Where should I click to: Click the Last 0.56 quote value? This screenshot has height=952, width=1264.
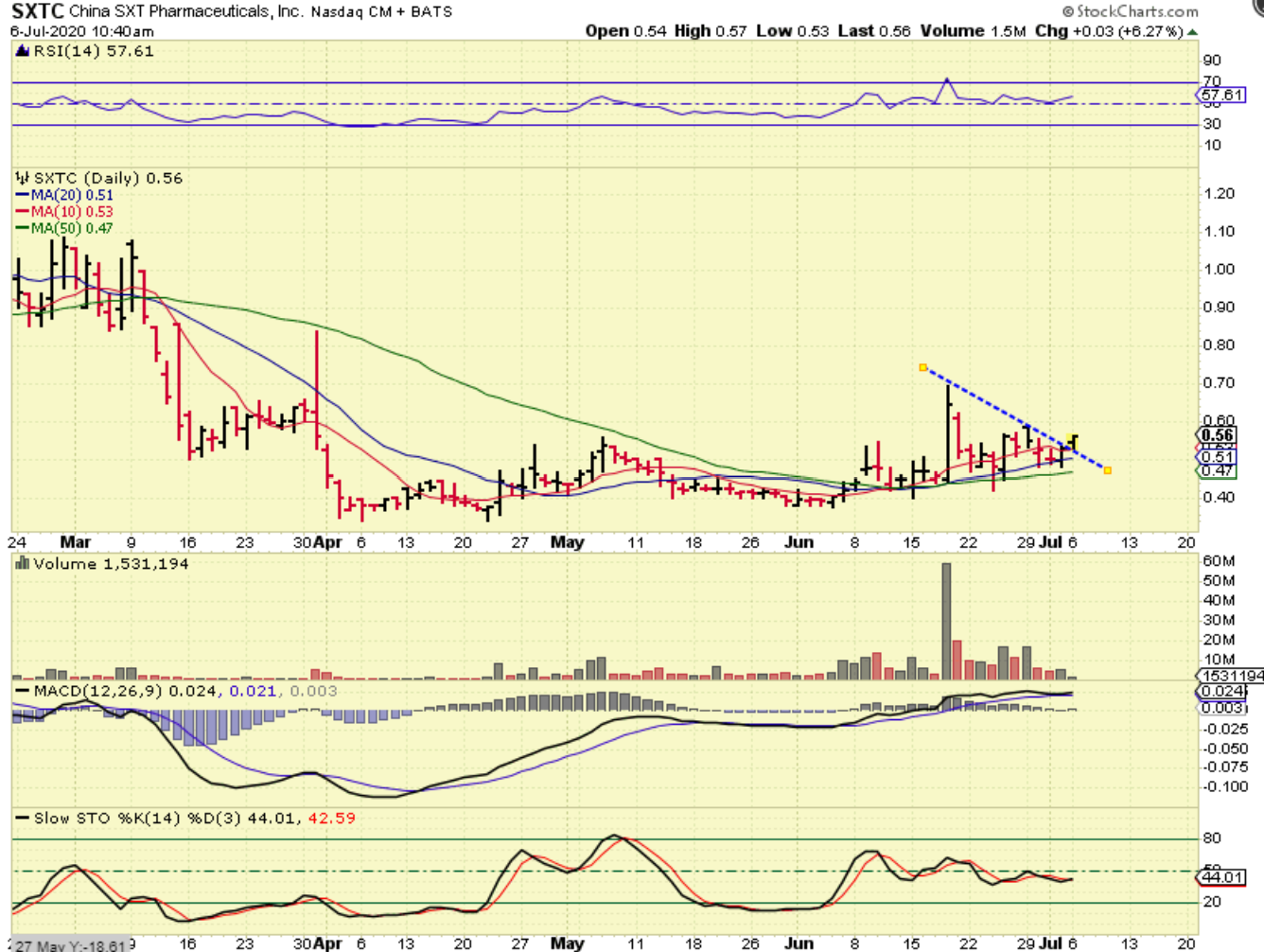[874, 31]
